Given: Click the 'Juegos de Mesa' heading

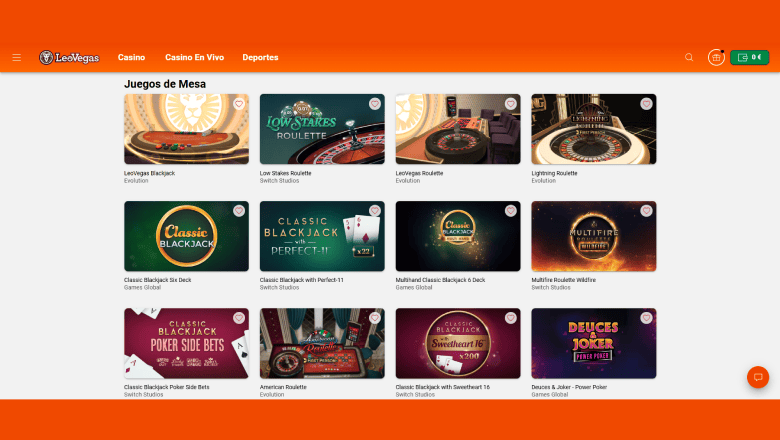Looking at the screenshot, I should click(165, 84).
